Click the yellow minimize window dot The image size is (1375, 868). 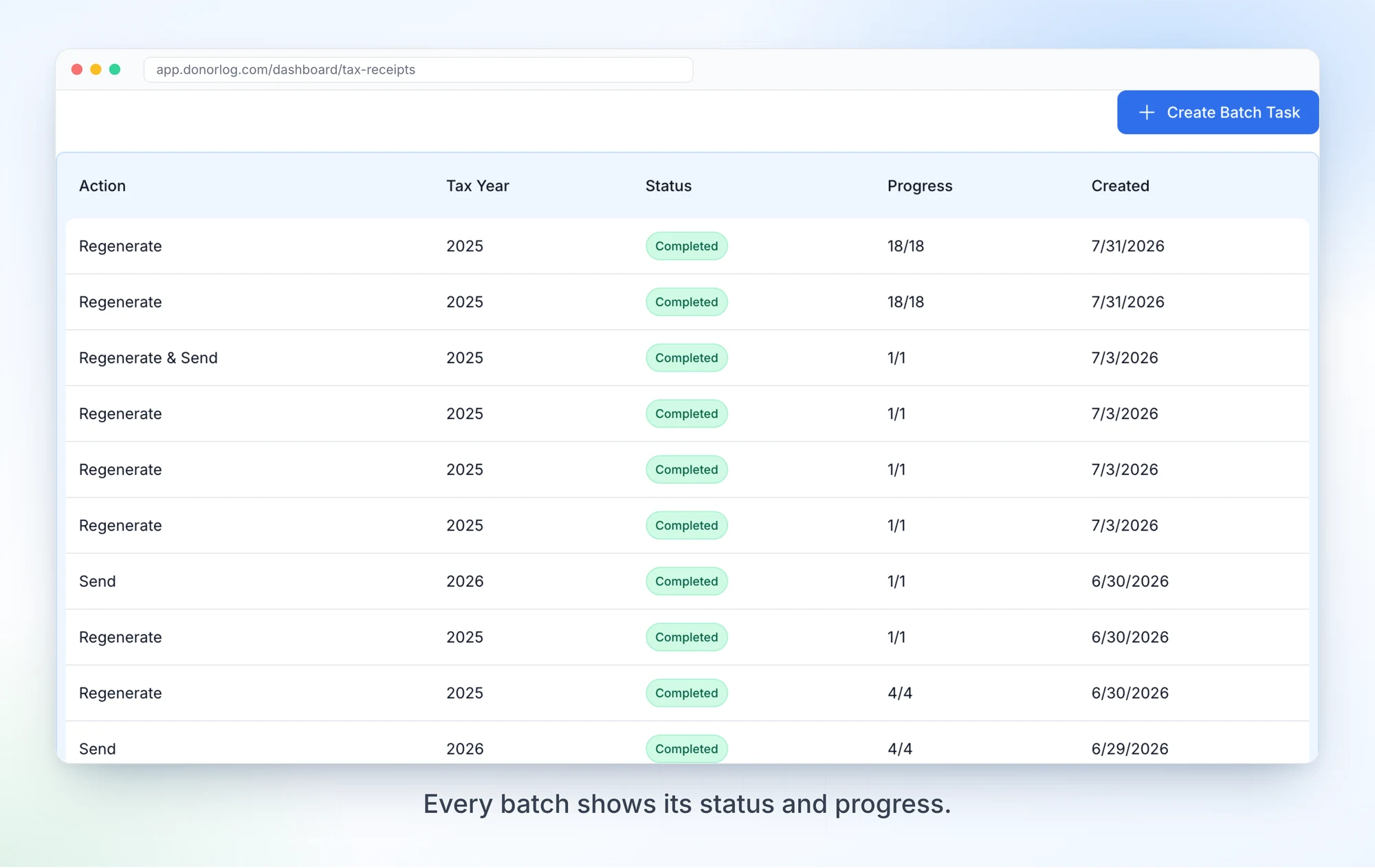coord(96,69)
